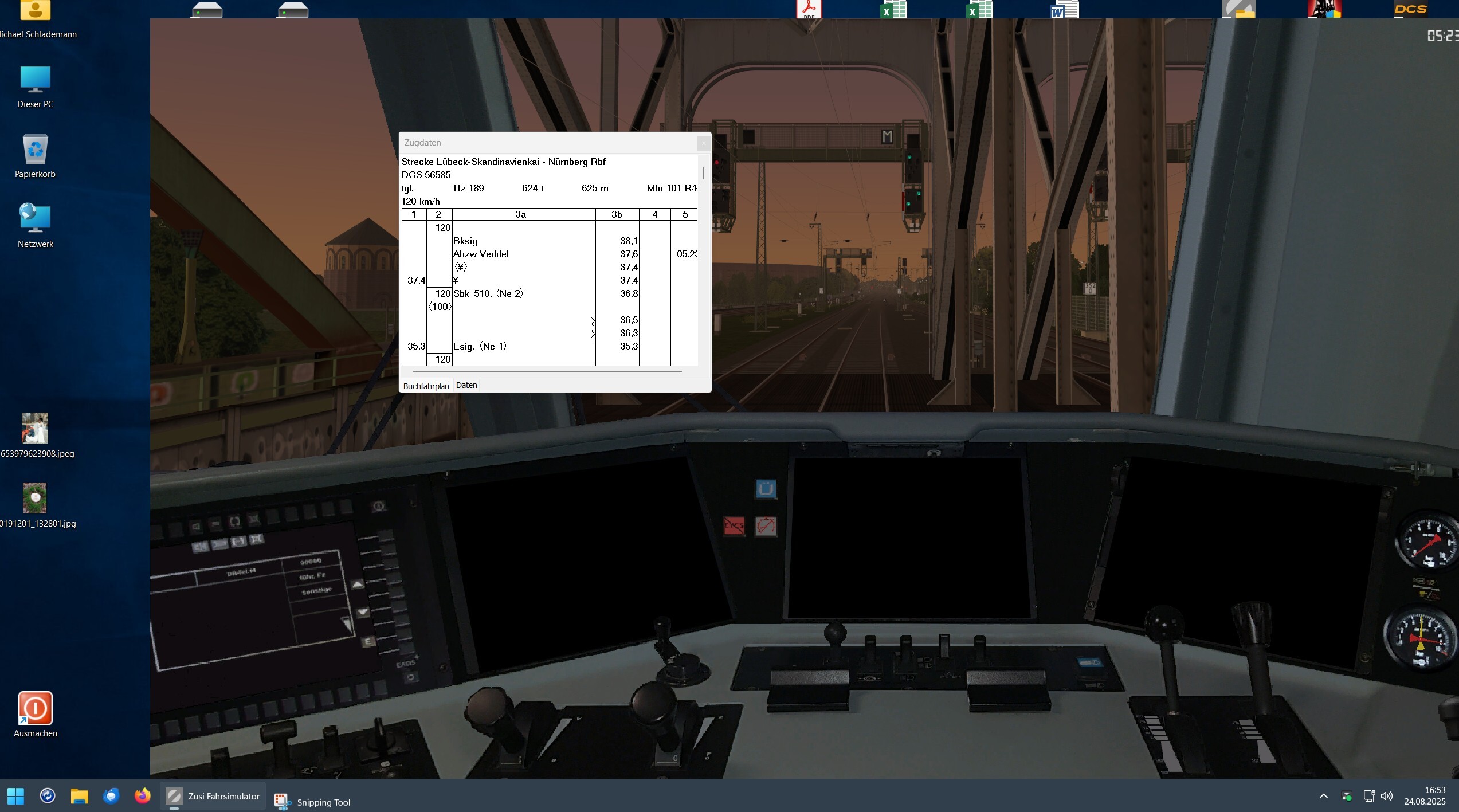The height and width of the screenshot is (812, 1459).
Task: Open the Windows Start menu
Action: point(16,796)
